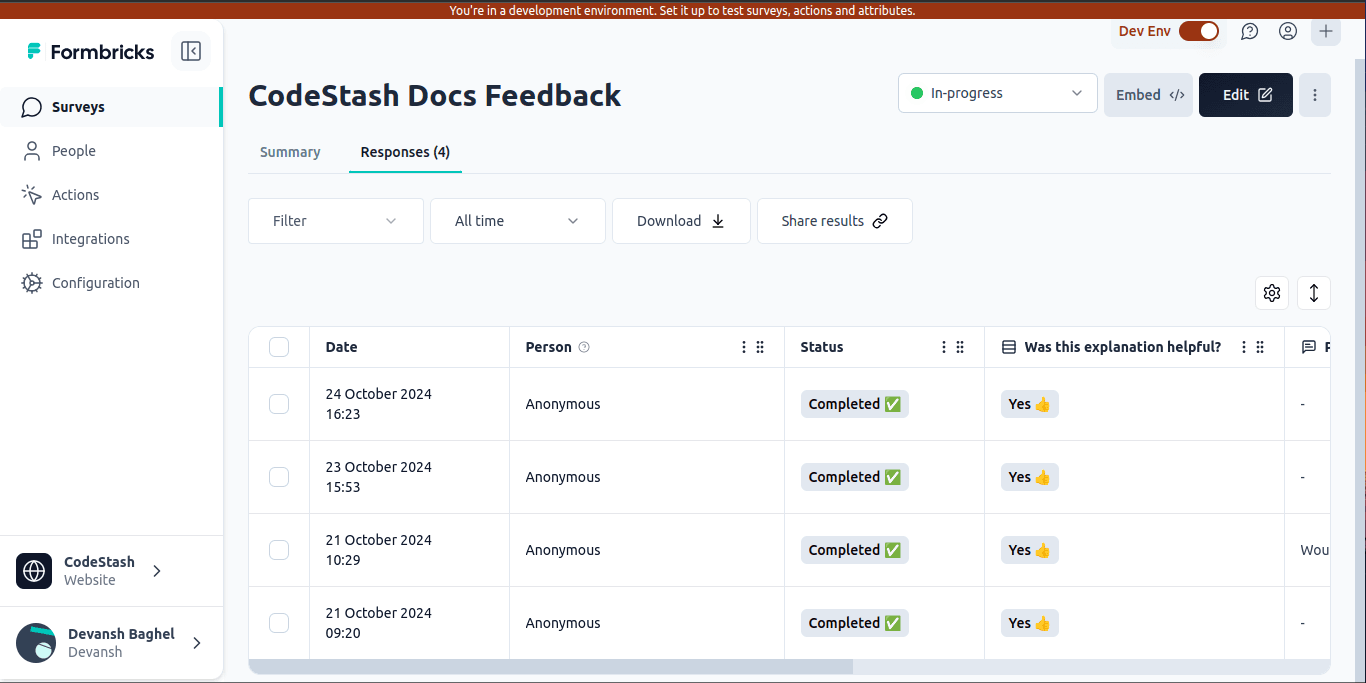This screenshot has height=683, width=1366.
Task: Toggle the Dev Env switch
Action: [1198, 31]
